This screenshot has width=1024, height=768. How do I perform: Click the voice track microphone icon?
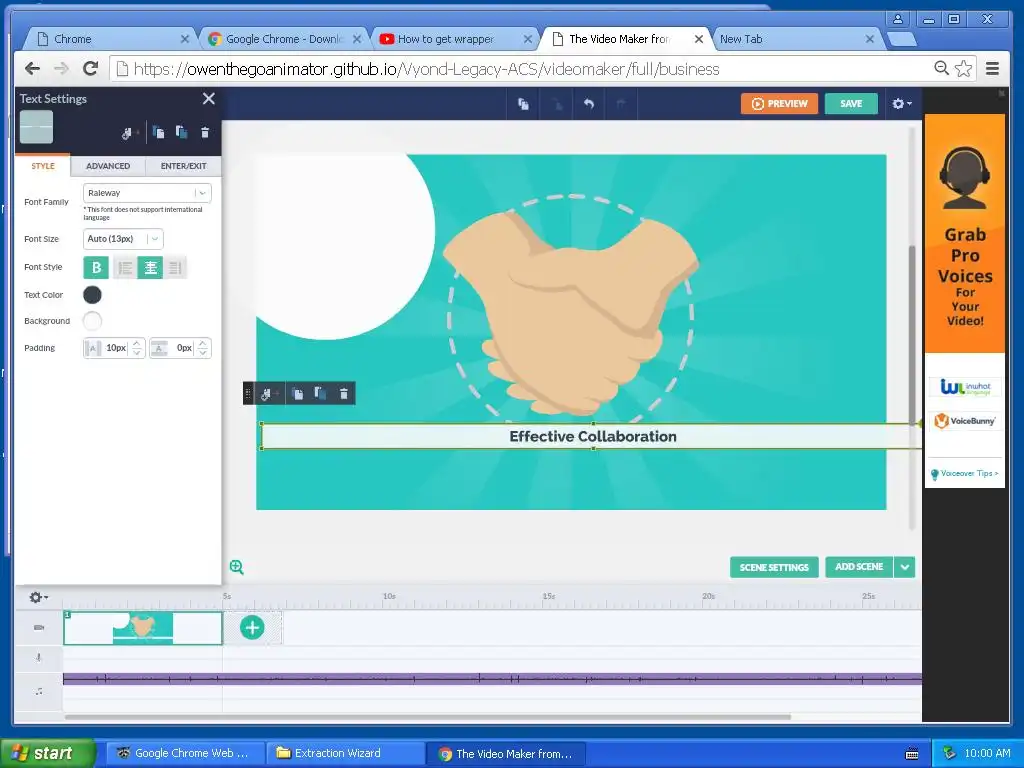[x=39, y=658]
